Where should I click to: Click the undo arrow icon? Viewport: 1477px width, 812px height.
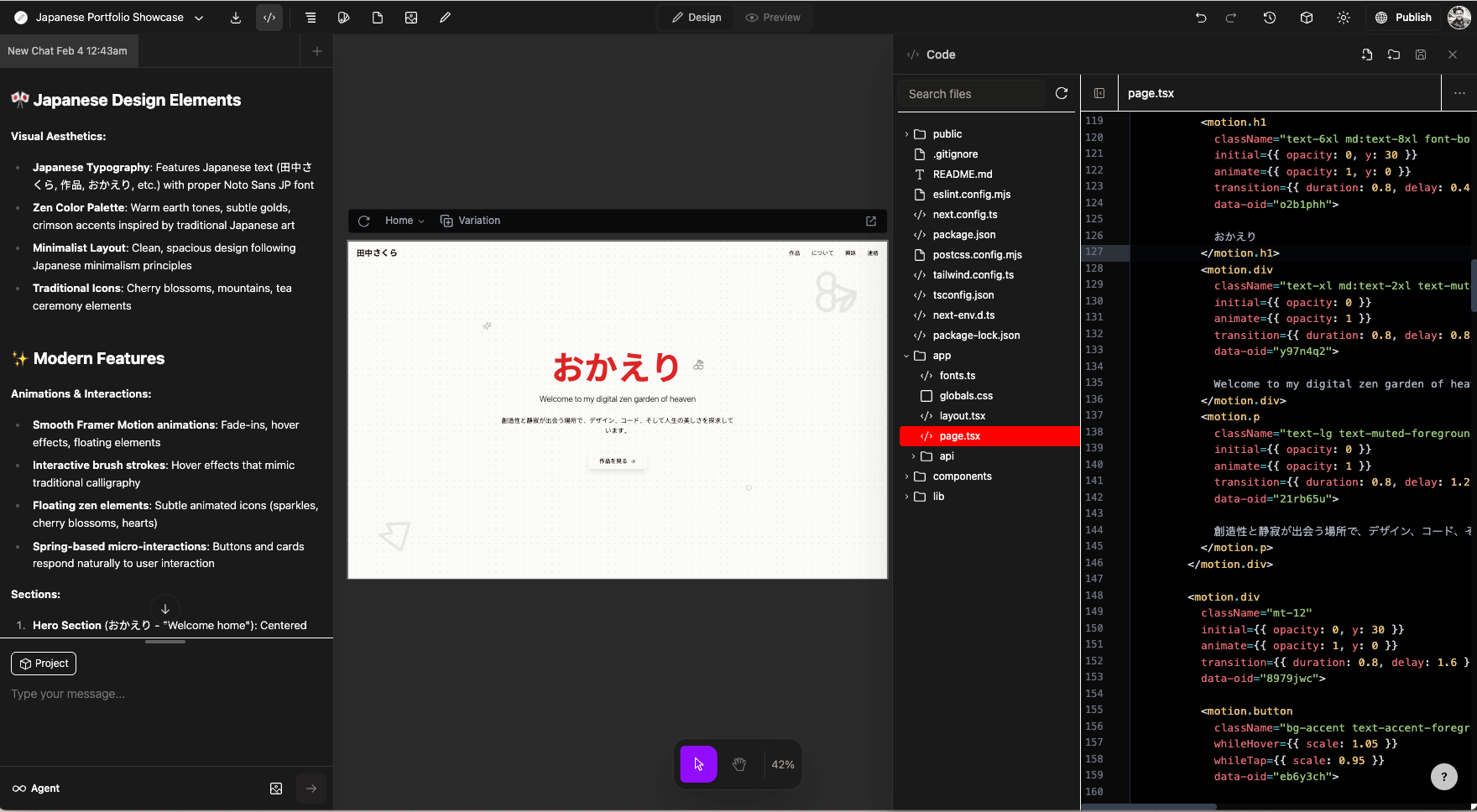pyautogui.click(x=1201, y=18)
